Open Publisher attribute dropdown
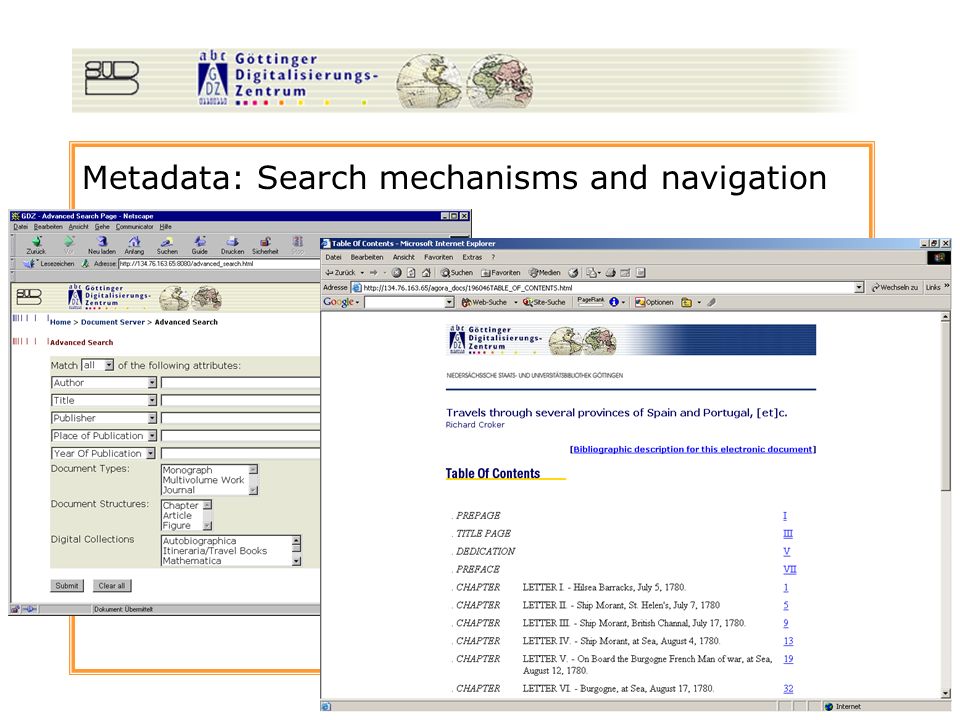Image resolution: width=960 pixels, height=720 pixels. tap(152, 418)
